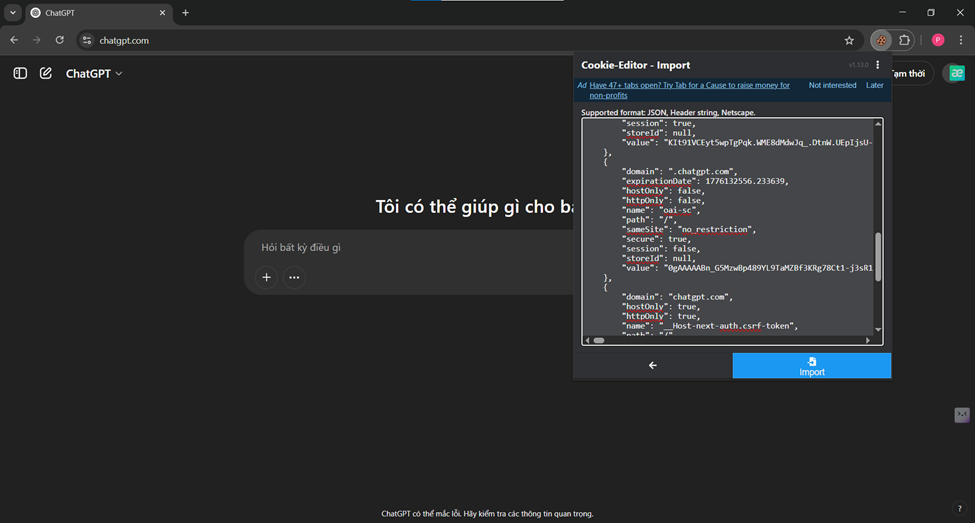Reload the chatgpt.com page
Screen dimensions: 975x523
(x=60, y=40)
